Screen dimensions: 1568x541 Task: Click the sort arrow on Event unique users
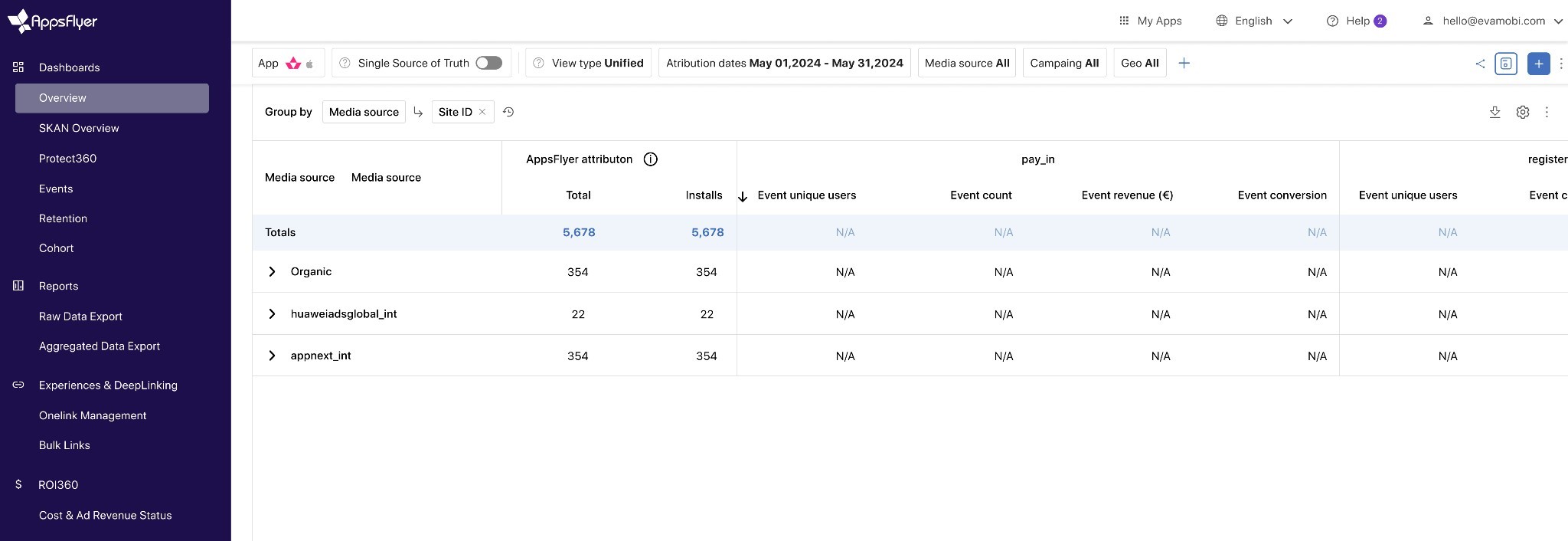click(x=743, y=197)
